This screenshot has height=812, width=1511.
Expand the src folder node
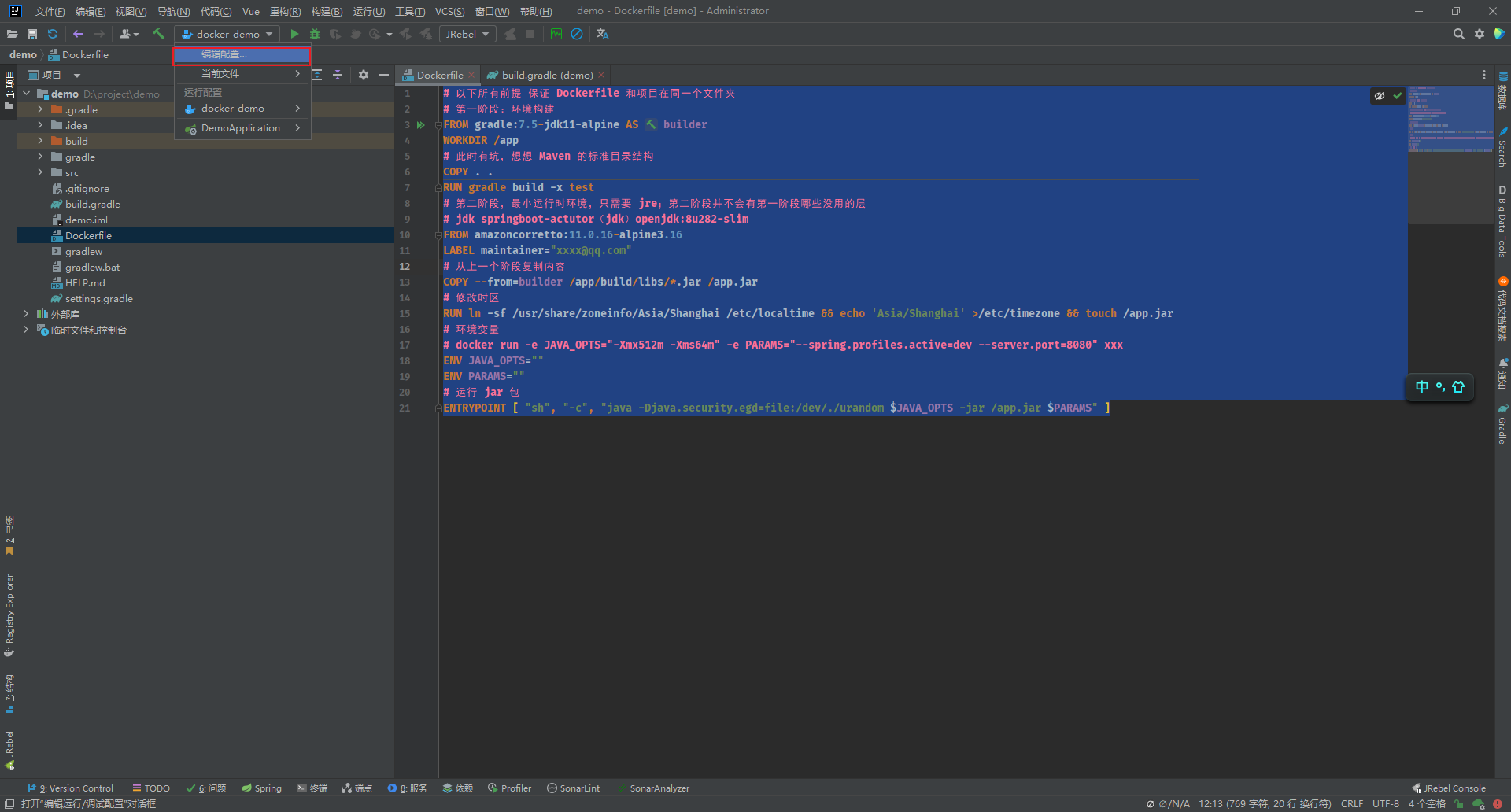pos(40,172)
